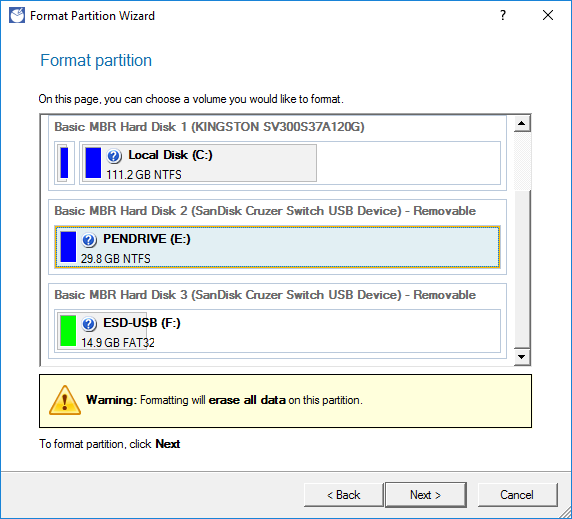Click the scroll up arrow of volume list
This screenshot has height=519, width=572.
(x=522, y=123)
